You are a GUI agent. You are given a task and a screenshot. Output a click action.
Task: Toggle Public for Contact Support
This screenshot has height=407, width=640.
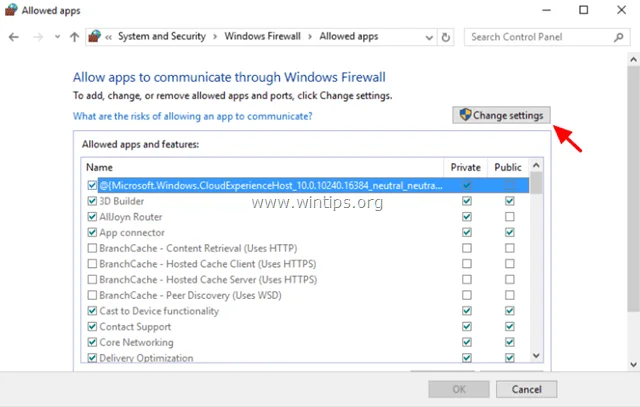point(509,326)
